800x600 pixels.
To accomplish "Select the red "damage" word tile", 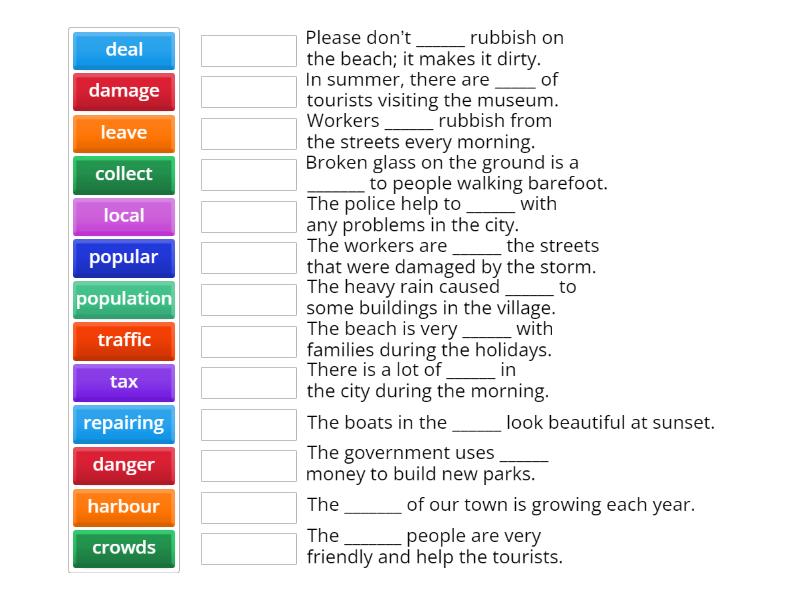I will 124,91.
